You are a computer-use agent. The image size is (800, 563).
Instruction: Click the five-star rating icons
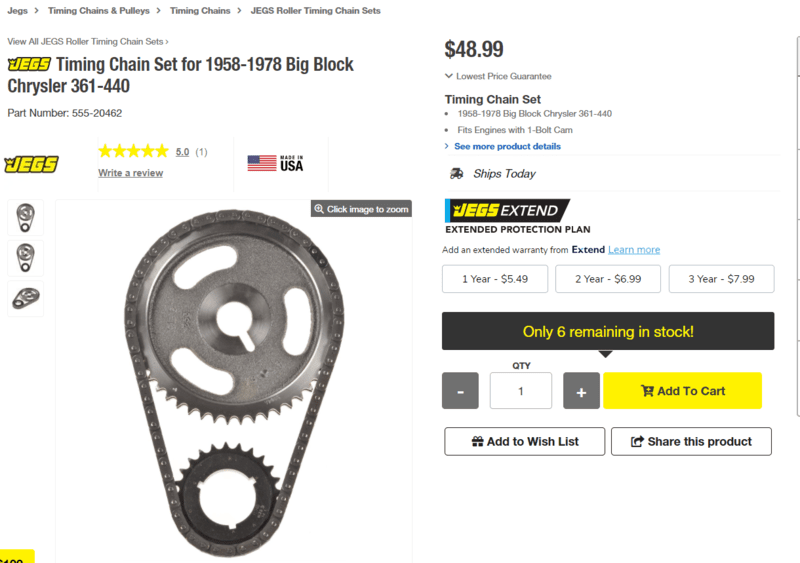(133, 152)
